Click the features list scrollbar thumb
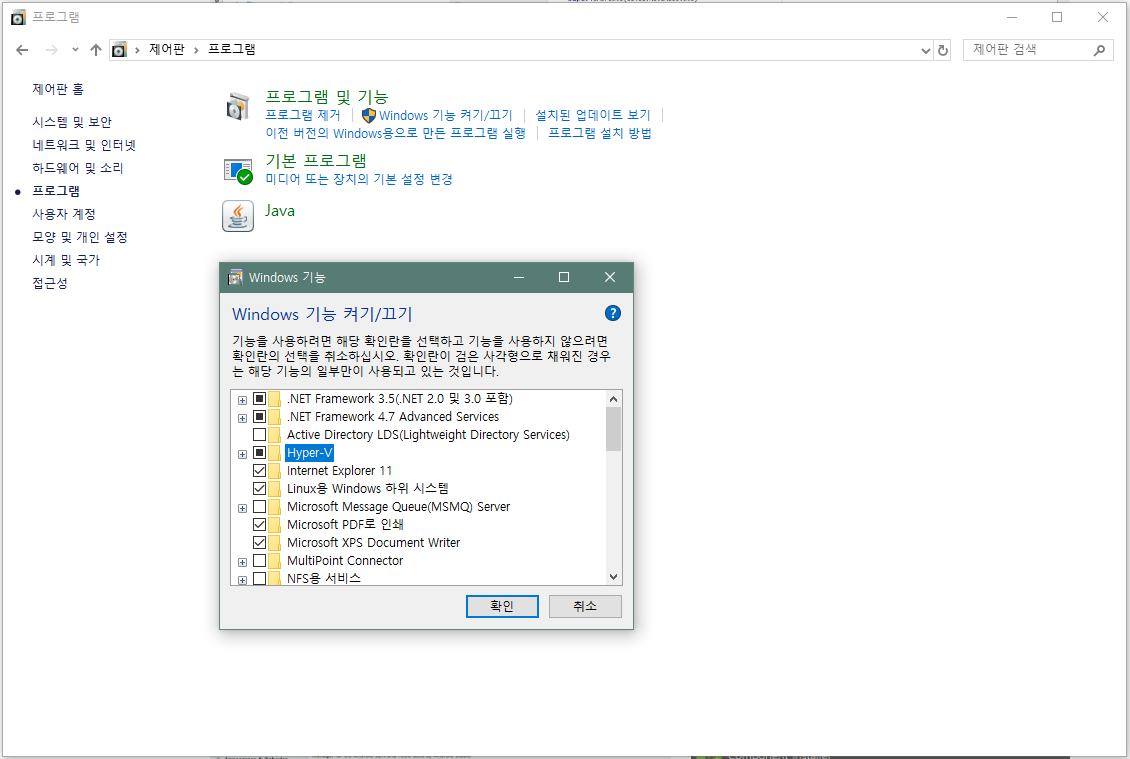The height and width of the screenshot is (759, 1130). (x=613, y=429)
